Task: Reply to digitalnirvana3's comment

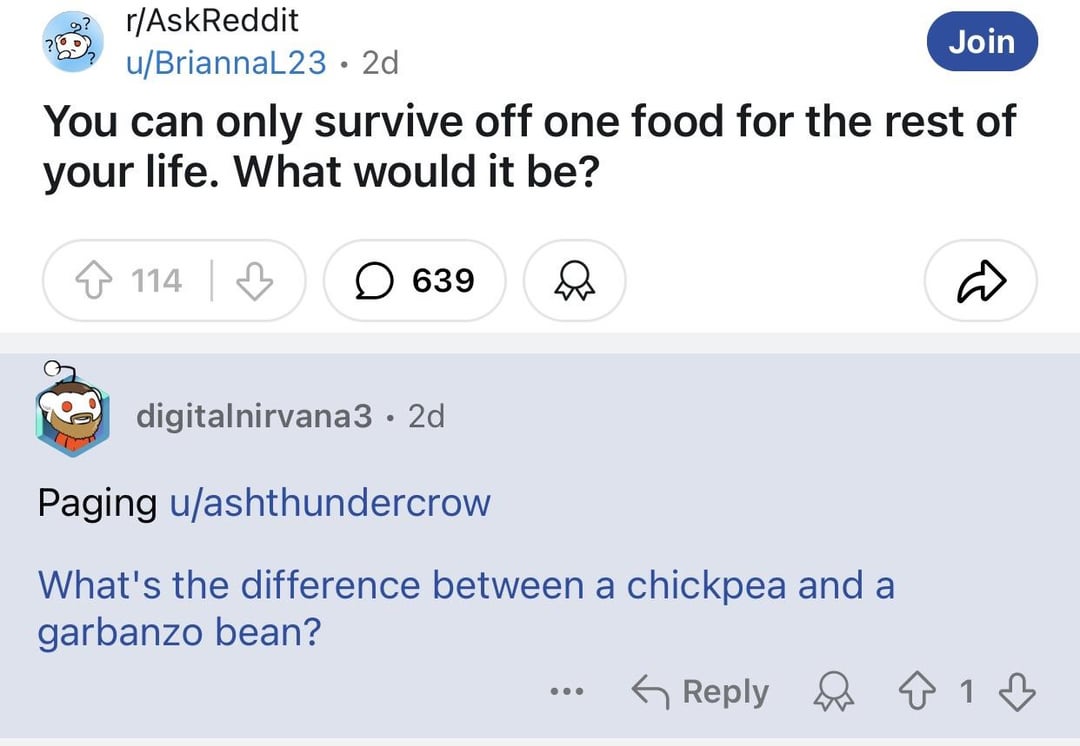Action: pyautogui.click(x=700, y=692)
